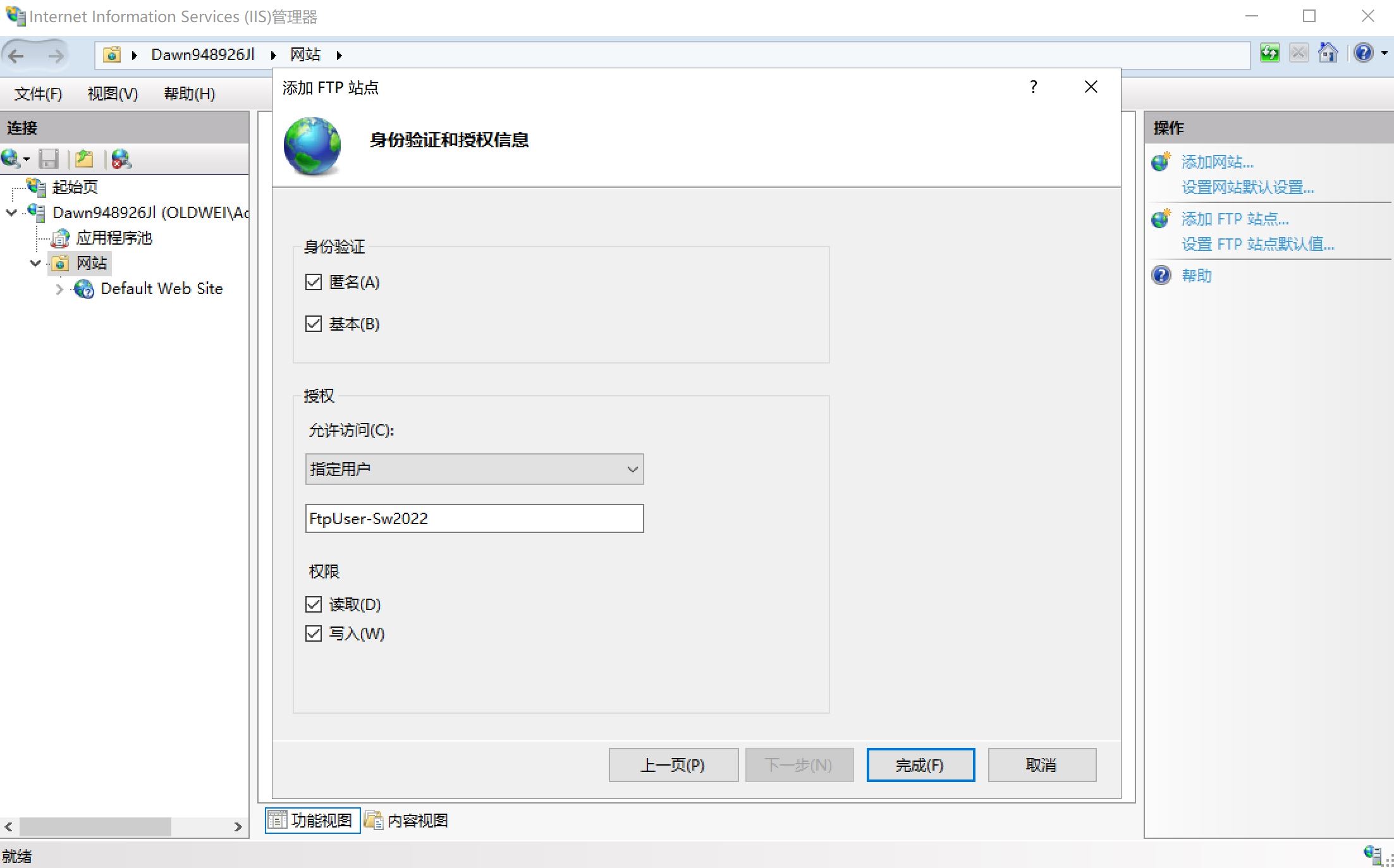This screenshot has width=1394, height=868.
Task: Expand breadcrumb arrow after Dawn948926Jl
Action: 274,56
